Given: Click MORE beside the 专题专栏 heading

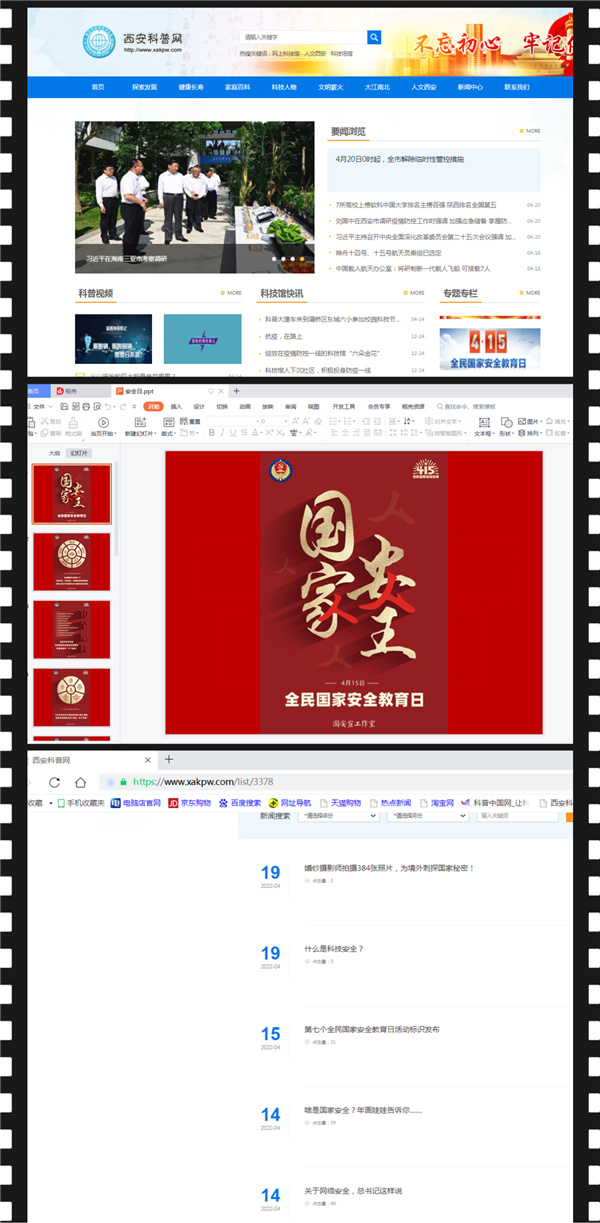Looking at the screenshot, I should click(530, 294).
